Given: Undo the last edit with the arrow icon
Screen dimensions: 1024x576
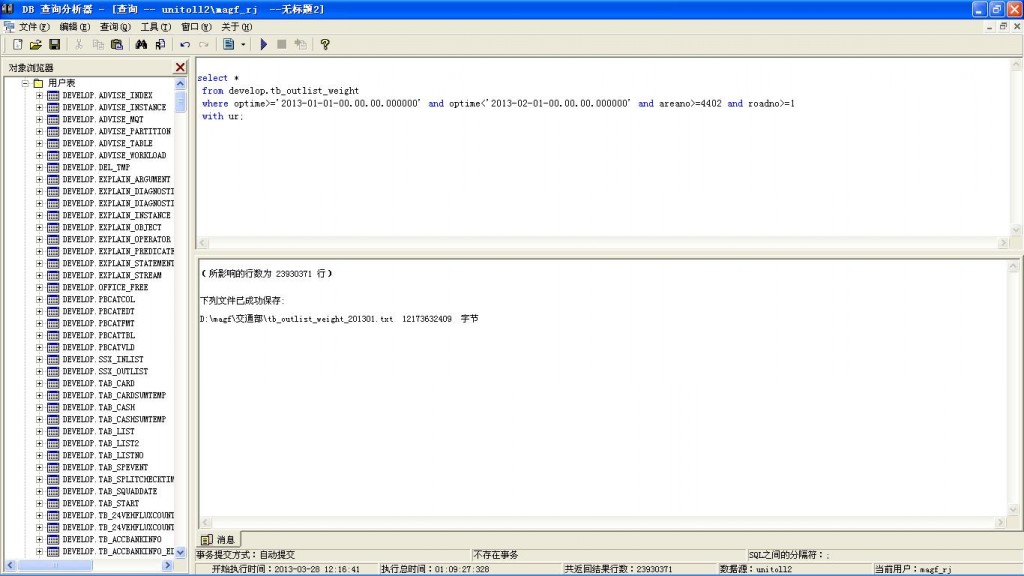Looking at the screenshot, I should (x=185, y=44).
